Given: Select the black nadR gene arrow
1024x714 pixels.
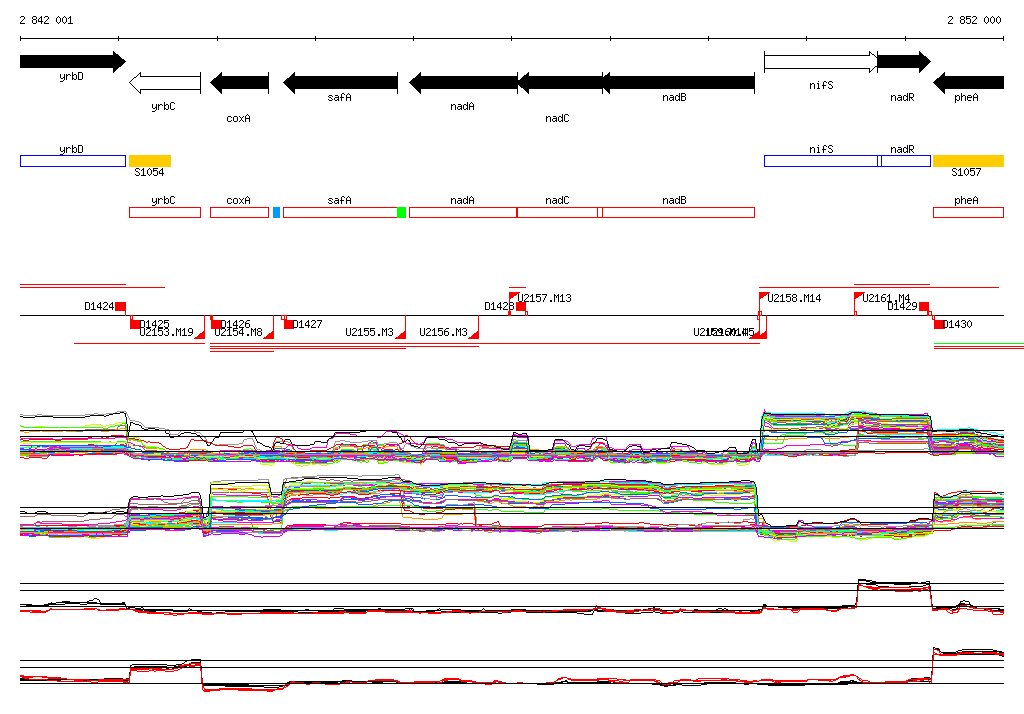Looking at the screenshot, I should (903, 62).
